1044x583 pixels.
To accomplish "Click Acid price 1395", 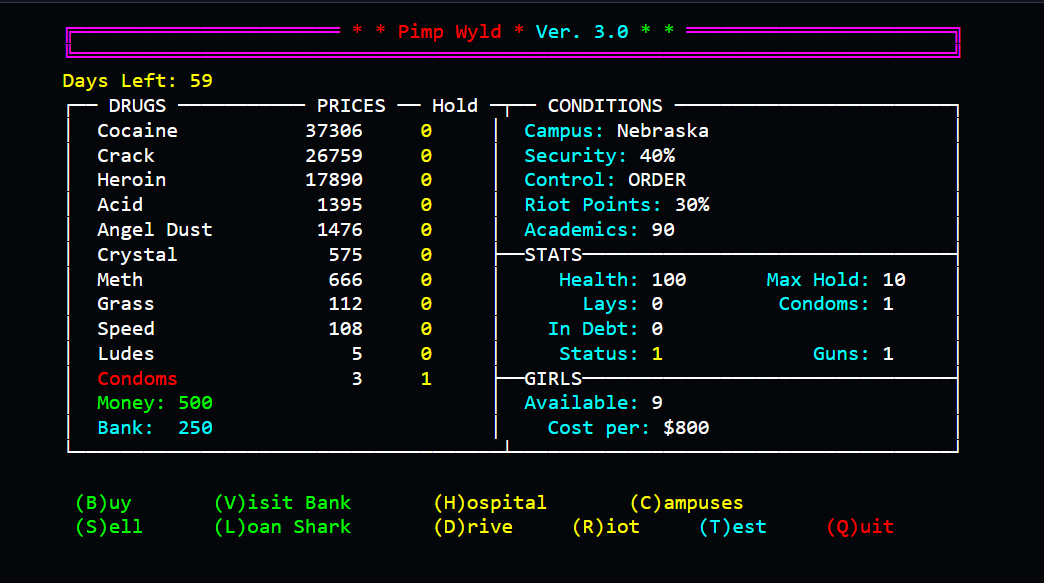I will click(340, 205).
